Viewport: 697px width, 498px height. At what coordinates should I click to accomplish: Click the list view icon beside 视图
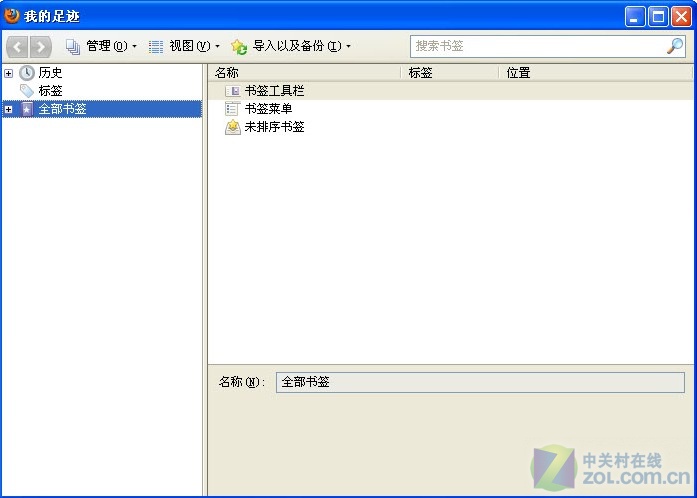156,46
